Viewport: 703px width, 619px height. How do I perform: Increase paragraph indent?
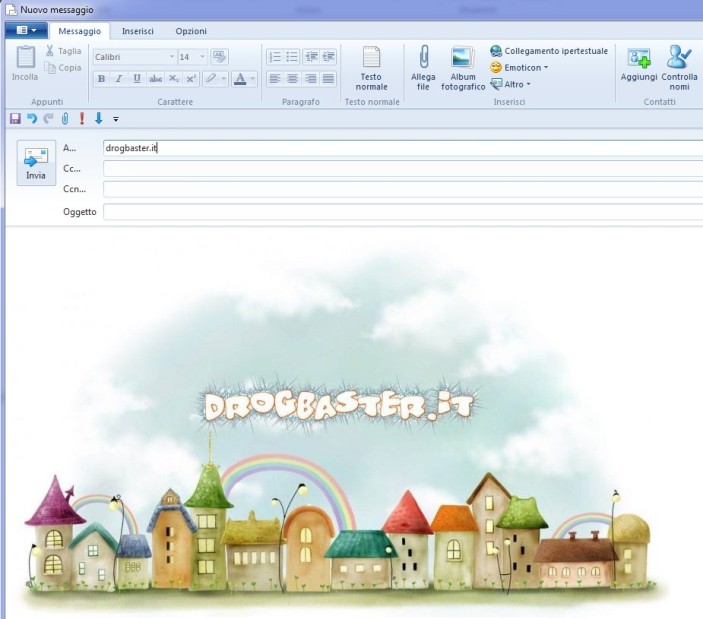(x=329, y=57)
